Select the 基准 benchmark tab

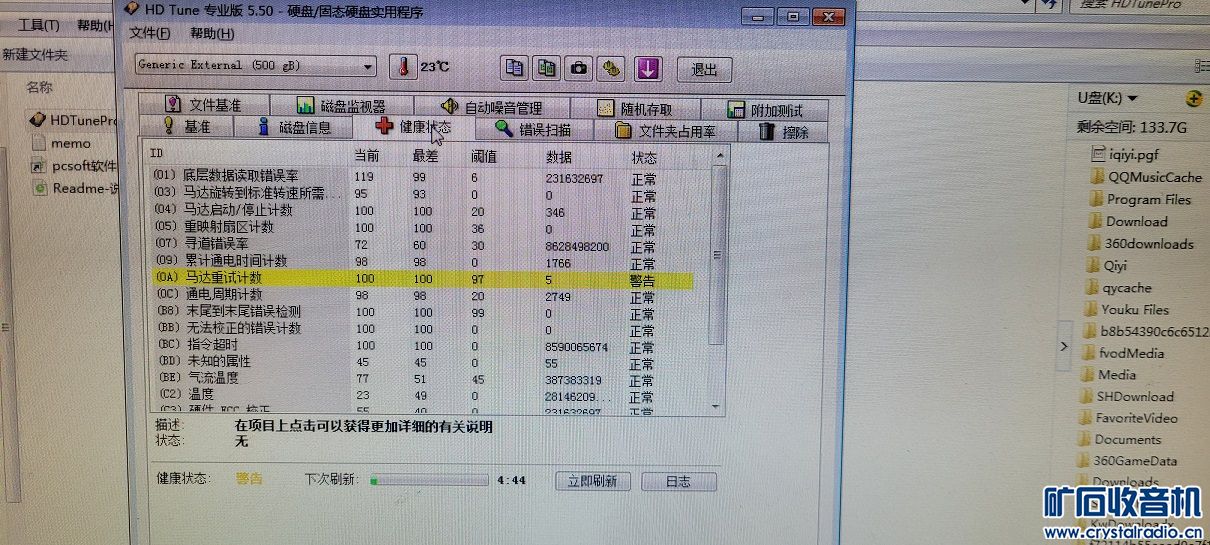(x=186, y=127)
